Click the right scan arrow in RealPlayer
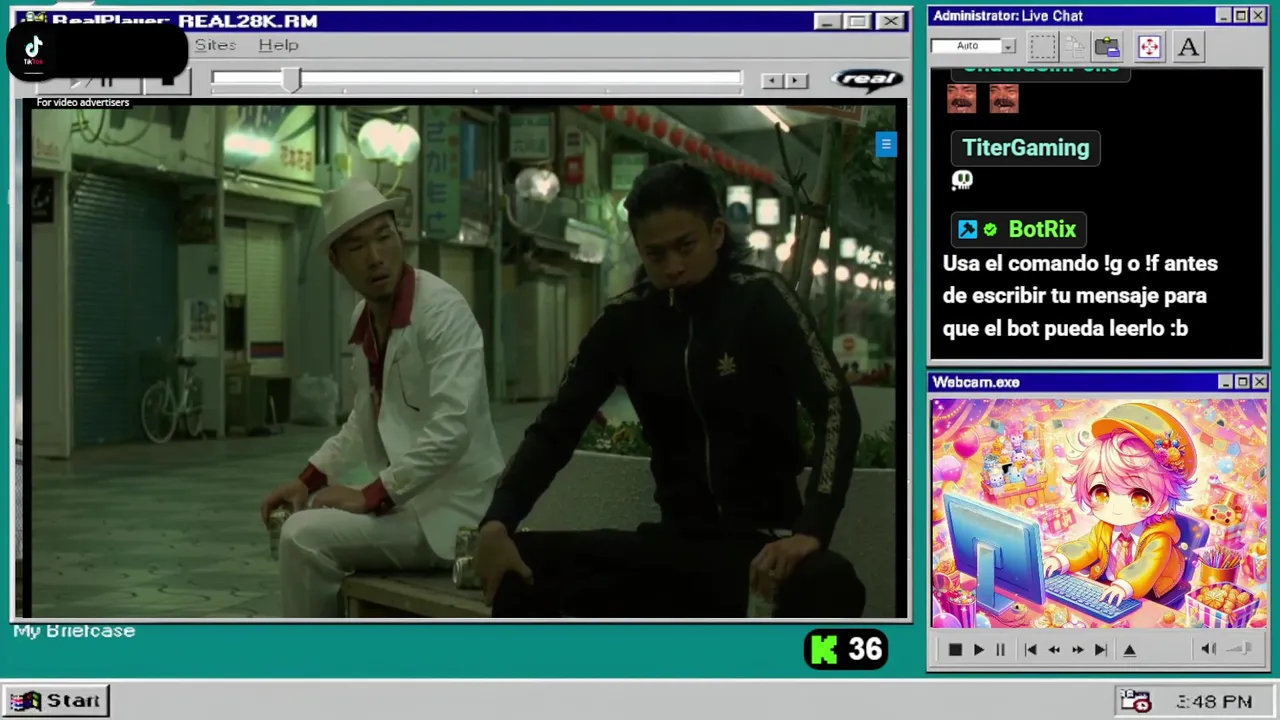The height and width of the screenshot is (720, 1280). (796, 81)
